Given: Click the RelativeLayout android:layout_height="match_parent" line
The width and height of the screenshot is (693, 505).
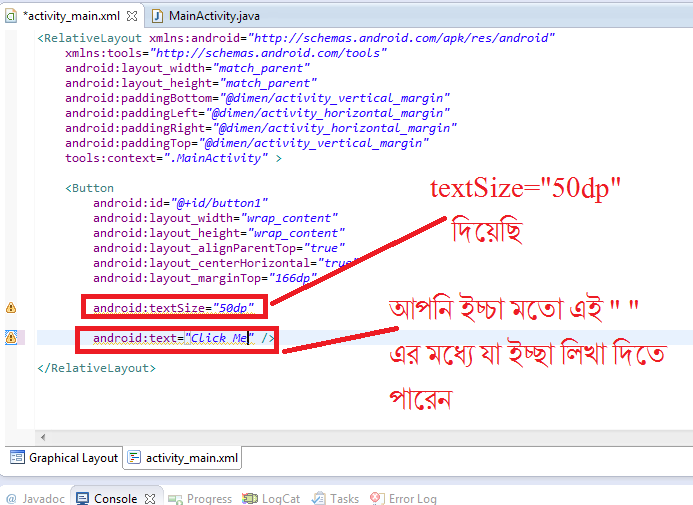Looking at the screenshot, I should click(191, 83).
